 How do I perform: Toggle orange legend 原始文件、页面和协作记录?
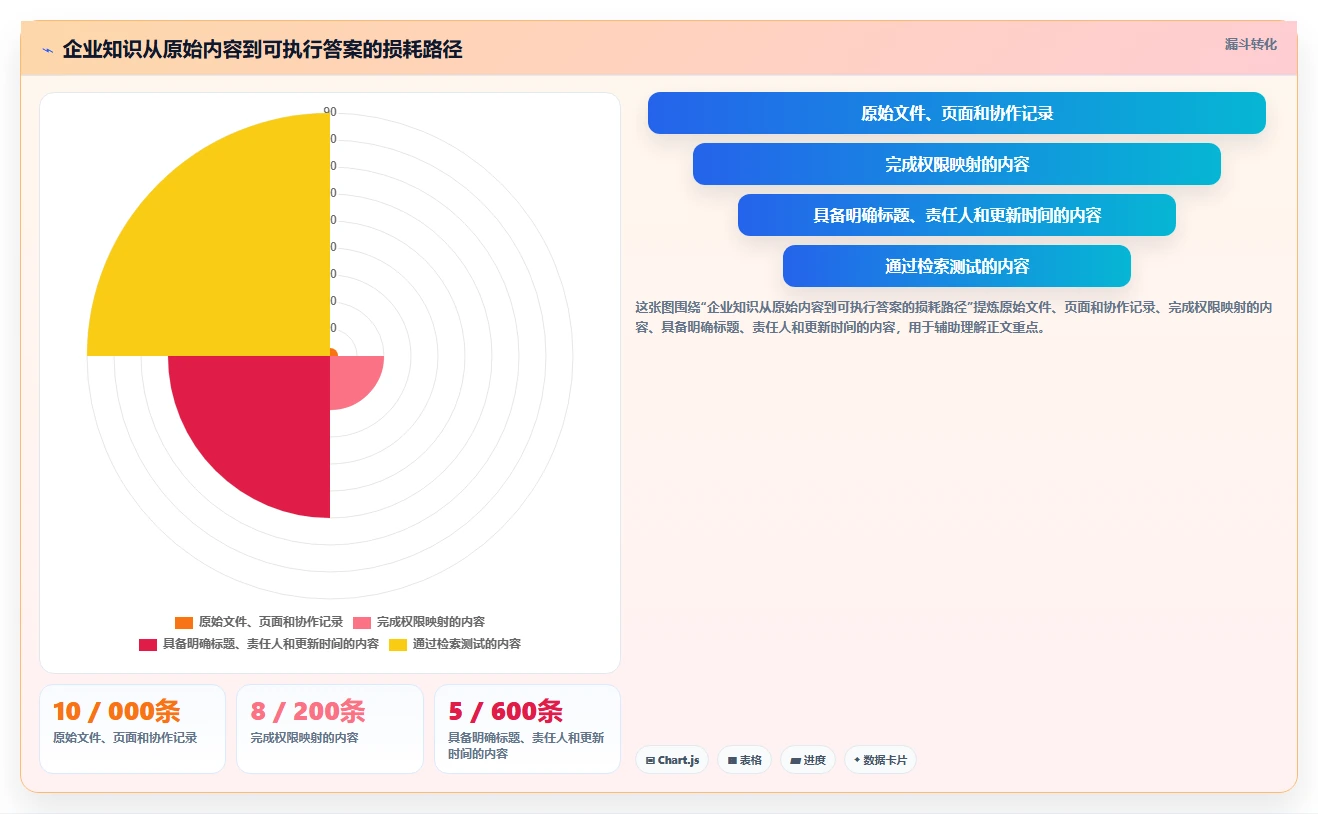pos(259,622)
